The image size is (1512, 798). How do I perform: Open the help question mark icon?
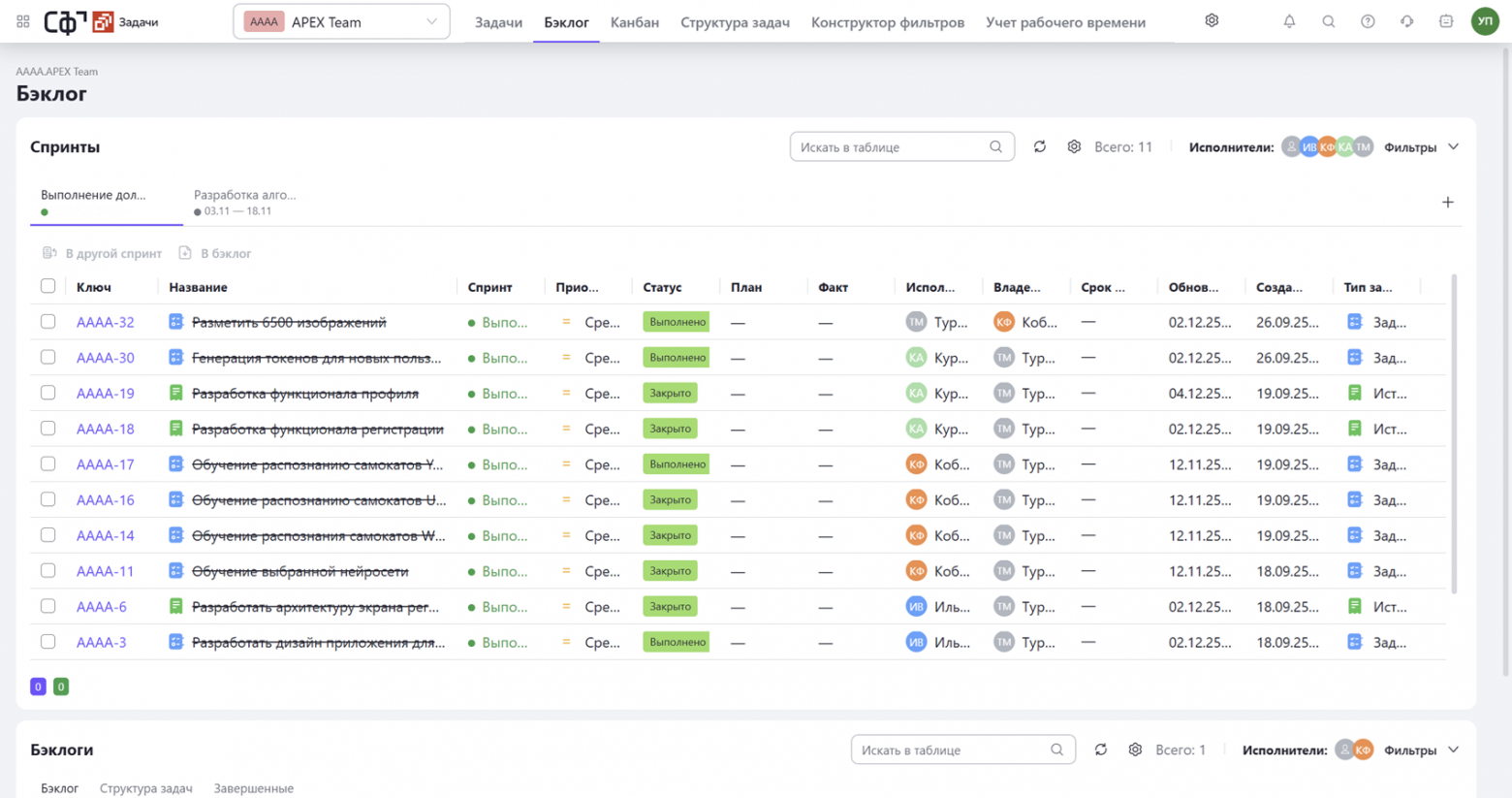pyautogui.click(x=1368, y=21)
